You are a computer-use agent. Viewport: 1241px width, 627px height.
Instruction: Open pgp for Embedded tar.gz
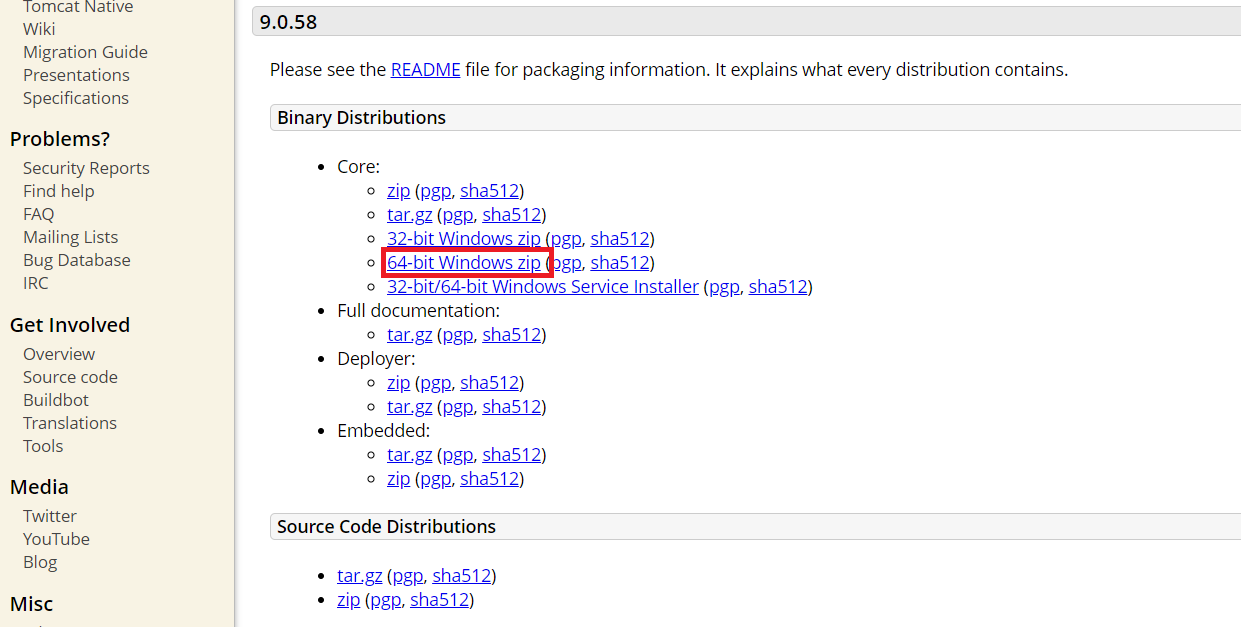coord(457,455)
